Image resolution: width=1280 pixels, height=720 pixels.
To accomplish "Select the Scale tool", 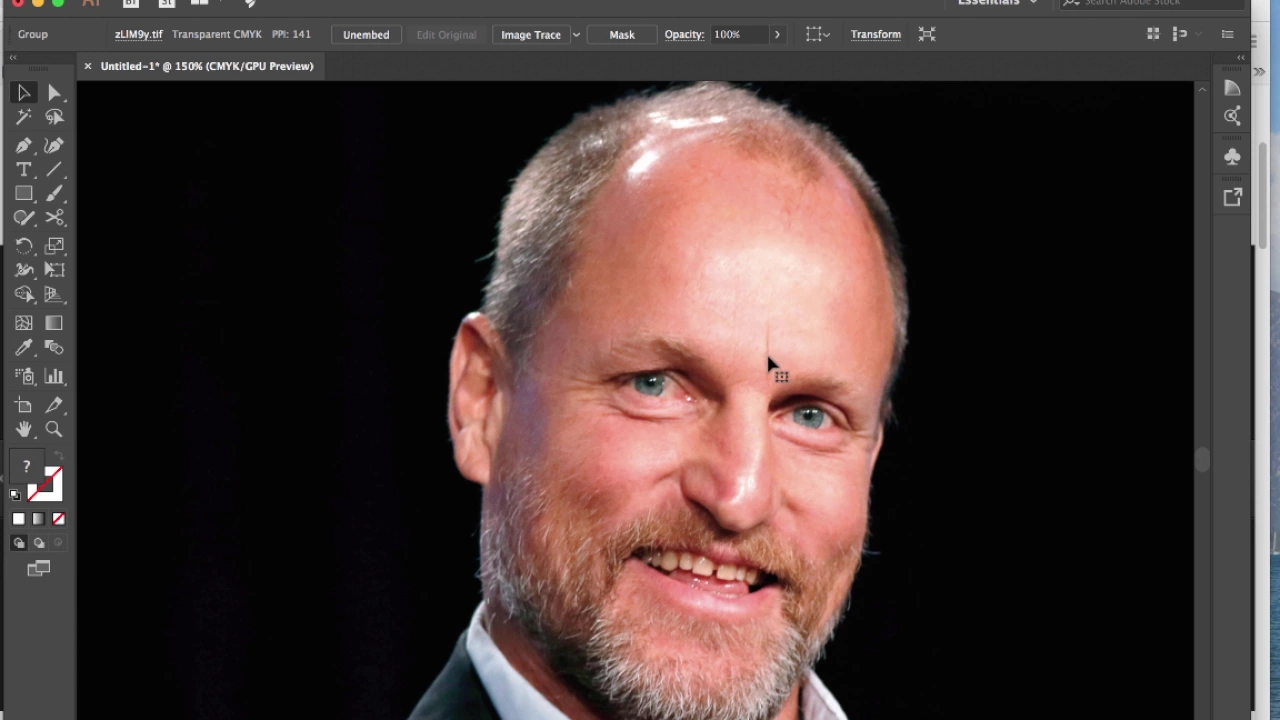I will 54,245.
